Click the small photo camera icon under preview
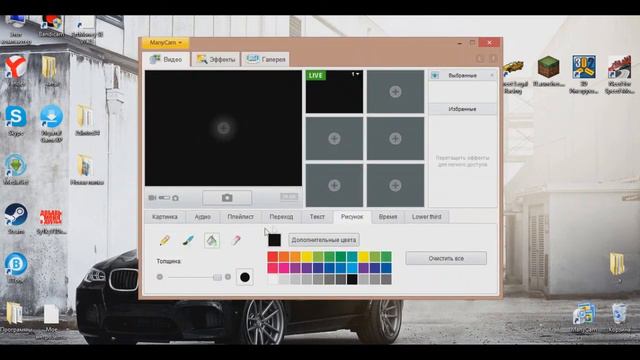 [x=176, y=198]
